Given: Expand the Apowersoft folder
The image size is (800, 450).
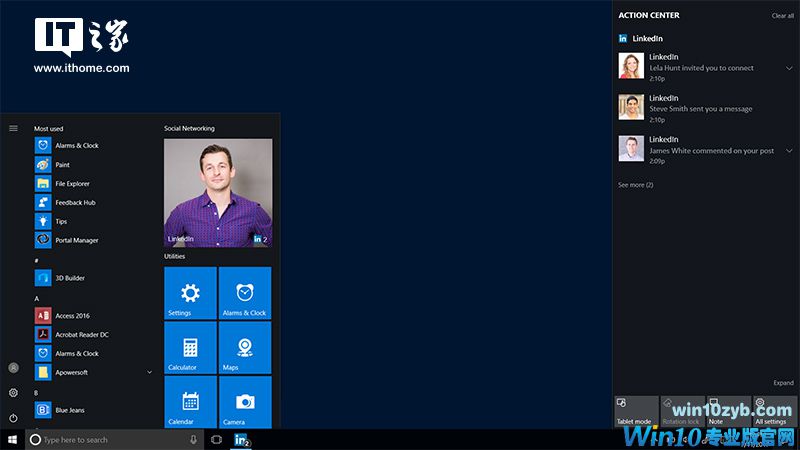Looking at the screenshot, I should click(x=150, y=372).
